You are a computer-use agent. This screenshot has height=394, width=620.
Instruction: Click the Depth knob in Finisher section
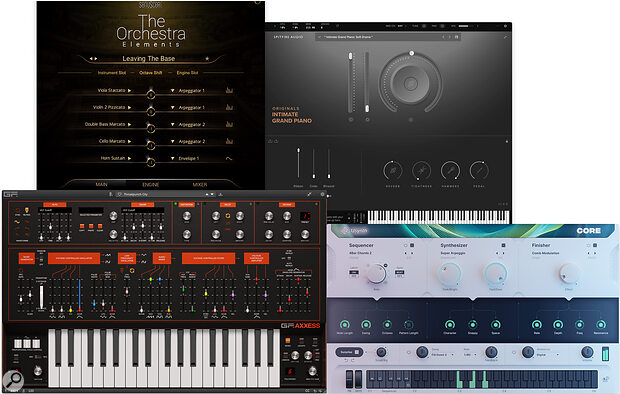click(558, 325)
